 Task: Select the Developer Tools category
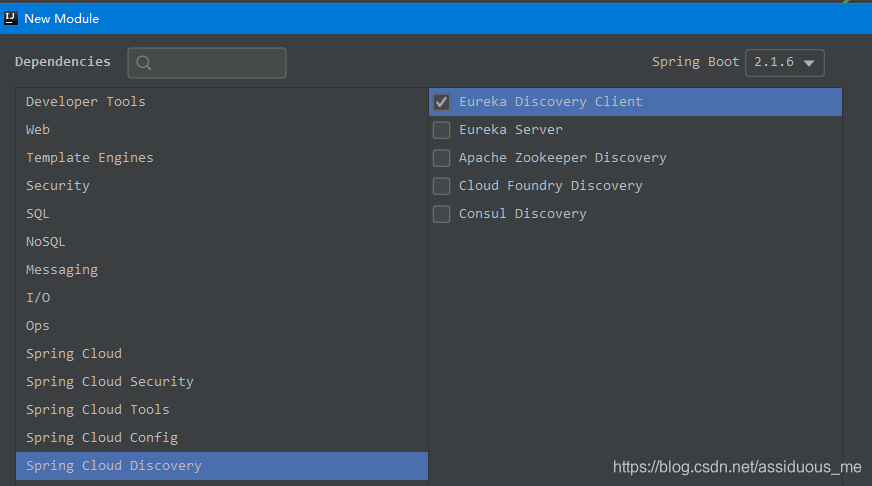pos(222,102)
